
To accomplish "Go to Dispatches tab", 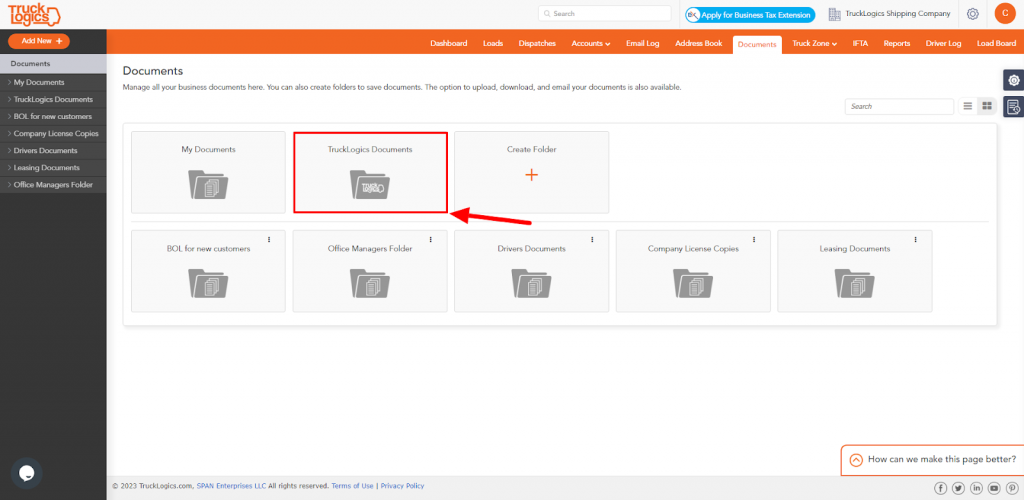I will pos(537,44).
